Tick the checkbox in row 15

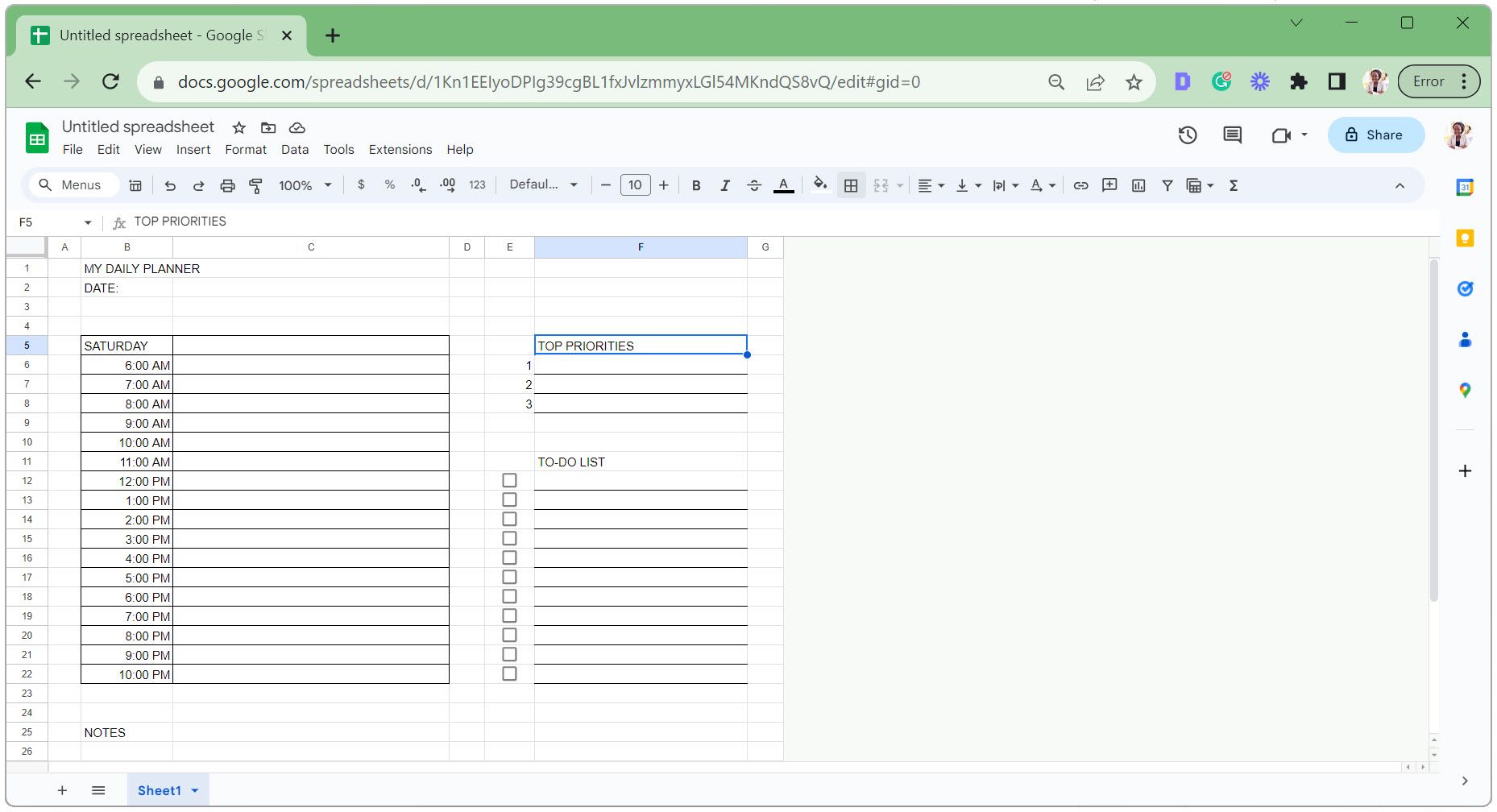coord(509,539)
